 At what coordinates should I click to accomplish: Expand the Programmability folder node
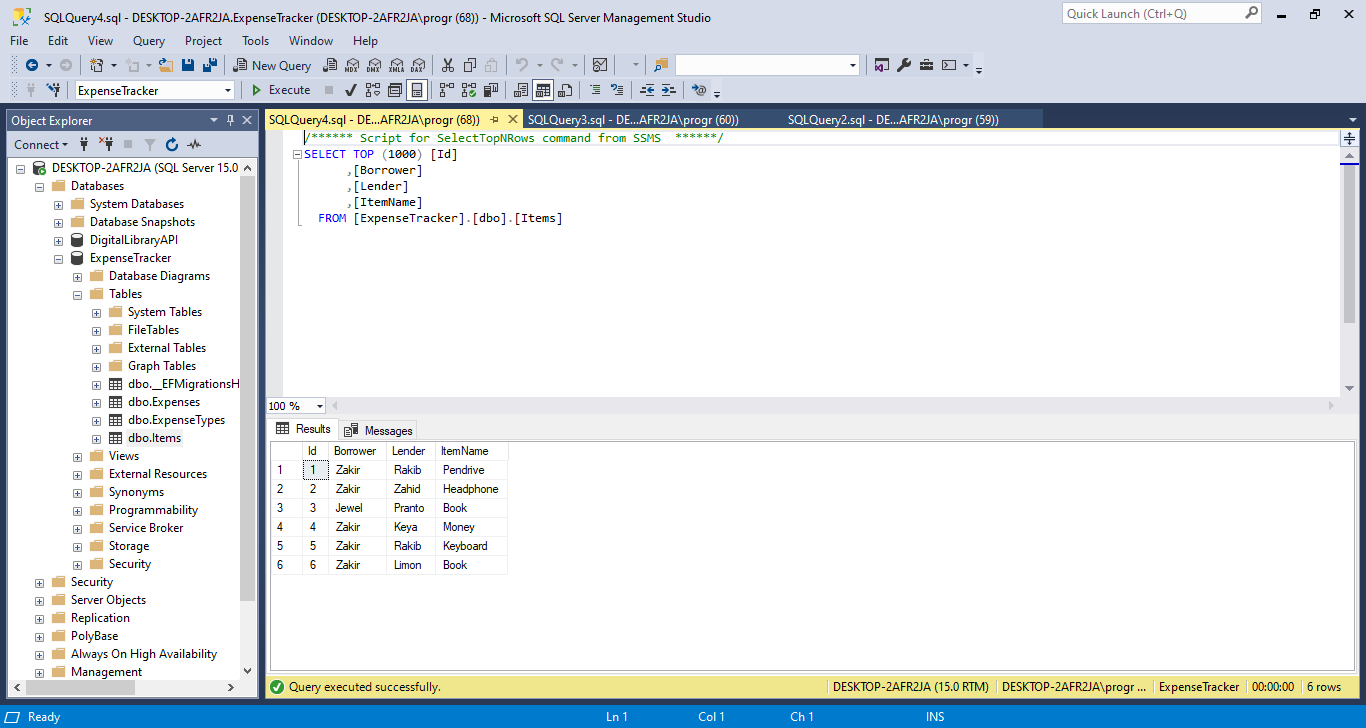click(x=78, y=510)
